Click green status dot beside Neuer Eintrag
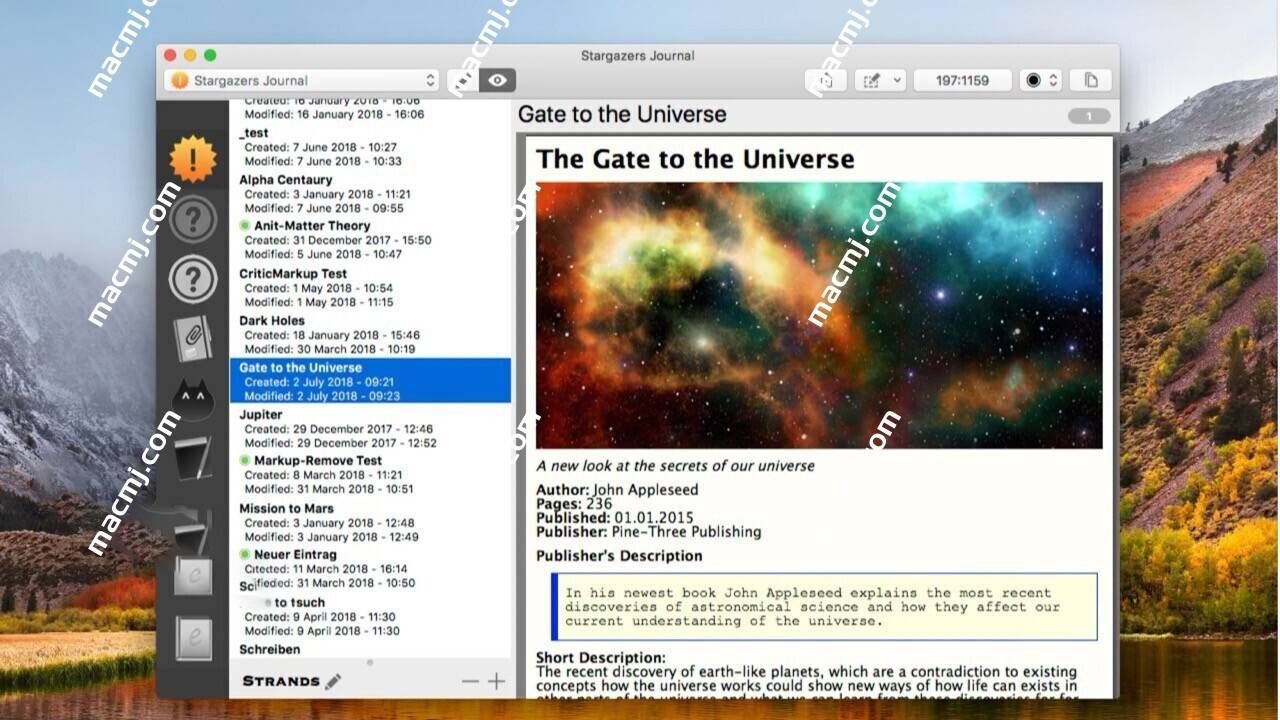The width and height of the screenshot is (1280, 720). pyautogui.click(x=245, y=554)
